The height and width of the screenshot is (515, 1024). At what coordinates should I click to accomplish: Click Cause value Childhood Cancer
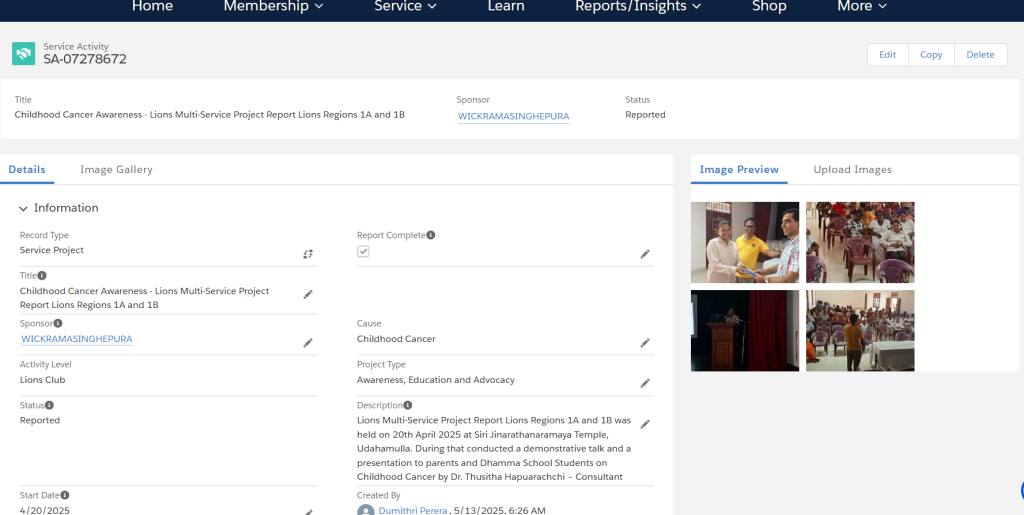point(396,339)
